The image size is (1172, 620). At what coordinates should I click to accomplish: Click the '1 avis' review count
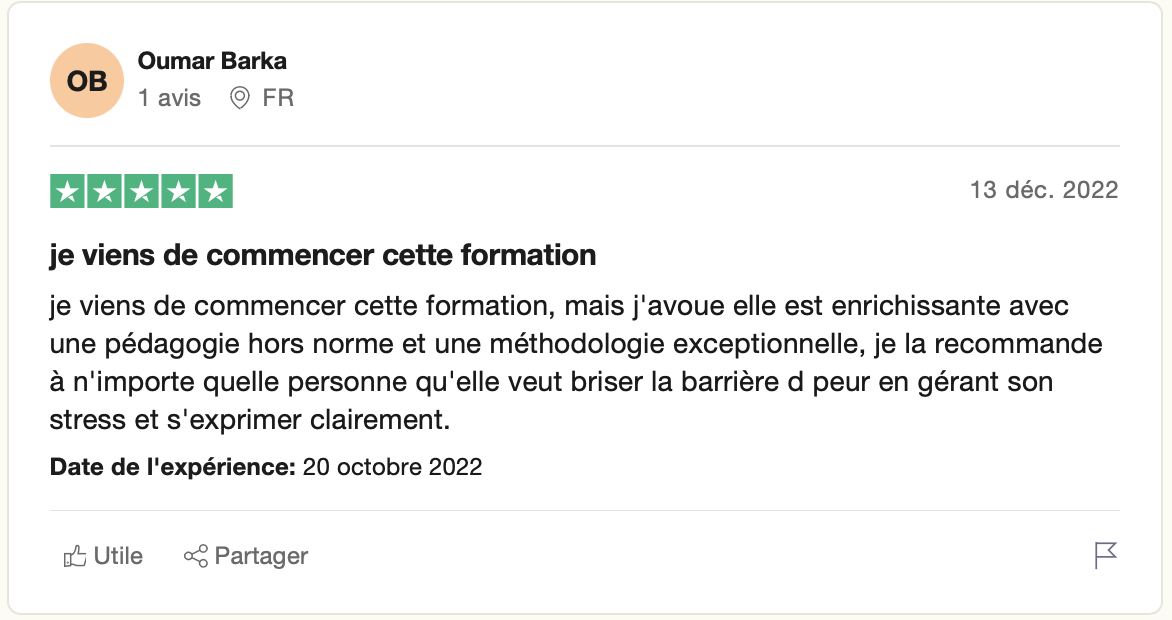170,98
